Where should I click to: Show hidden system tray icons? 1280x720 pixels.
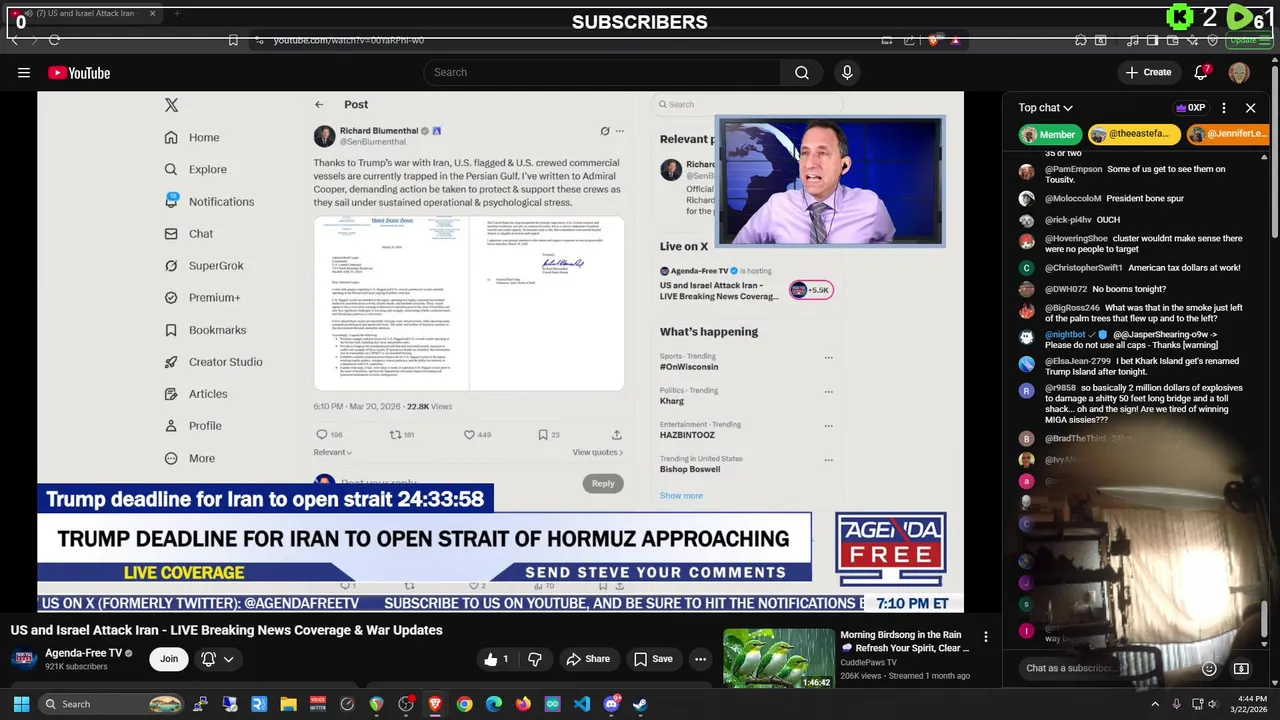point(1154,704)
